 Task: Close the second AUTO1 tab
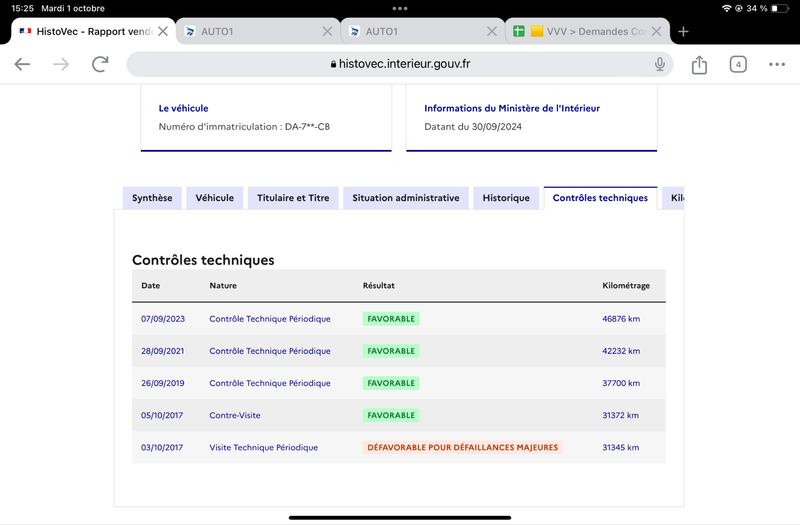point(492,32)
